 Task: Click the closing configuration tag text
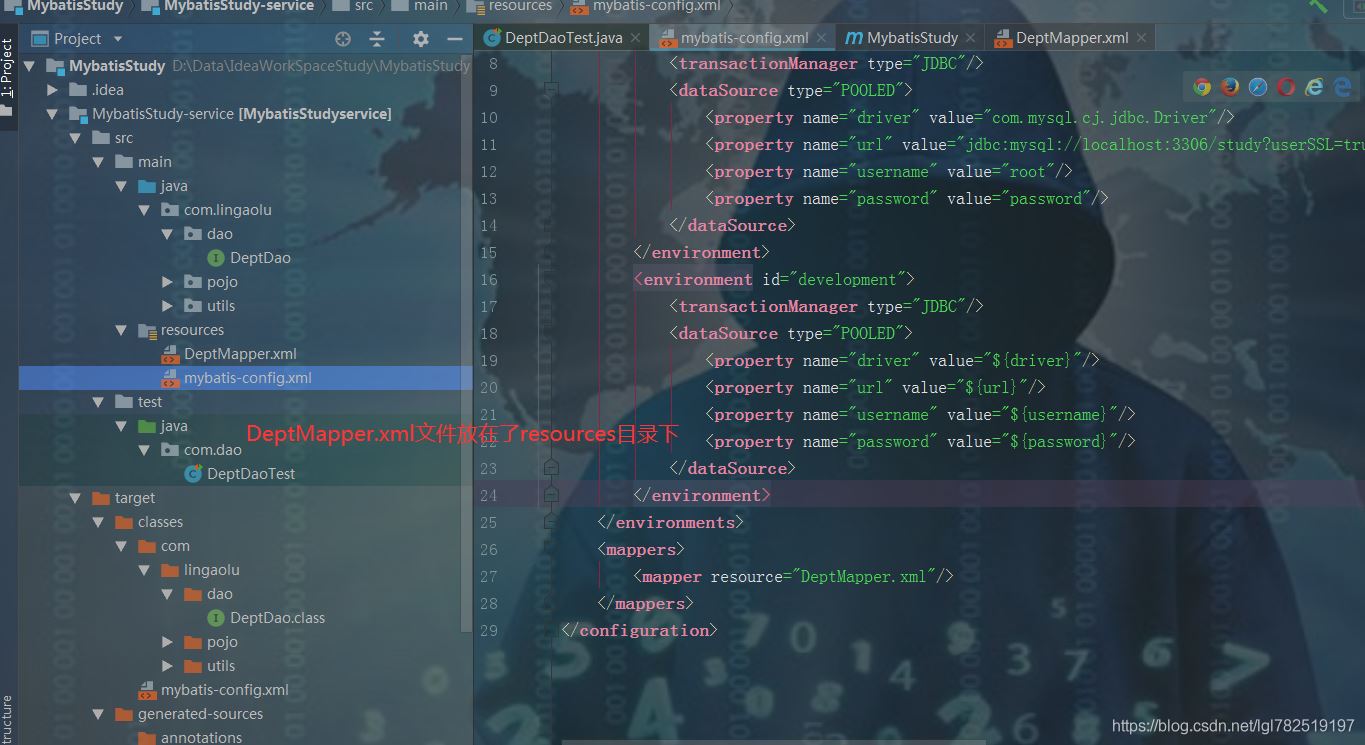click(x=639, y=631)
